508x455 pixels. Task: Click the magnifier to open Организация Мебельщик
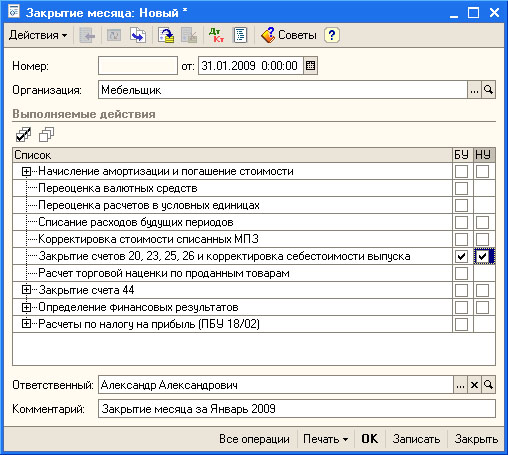click(488, 90)
